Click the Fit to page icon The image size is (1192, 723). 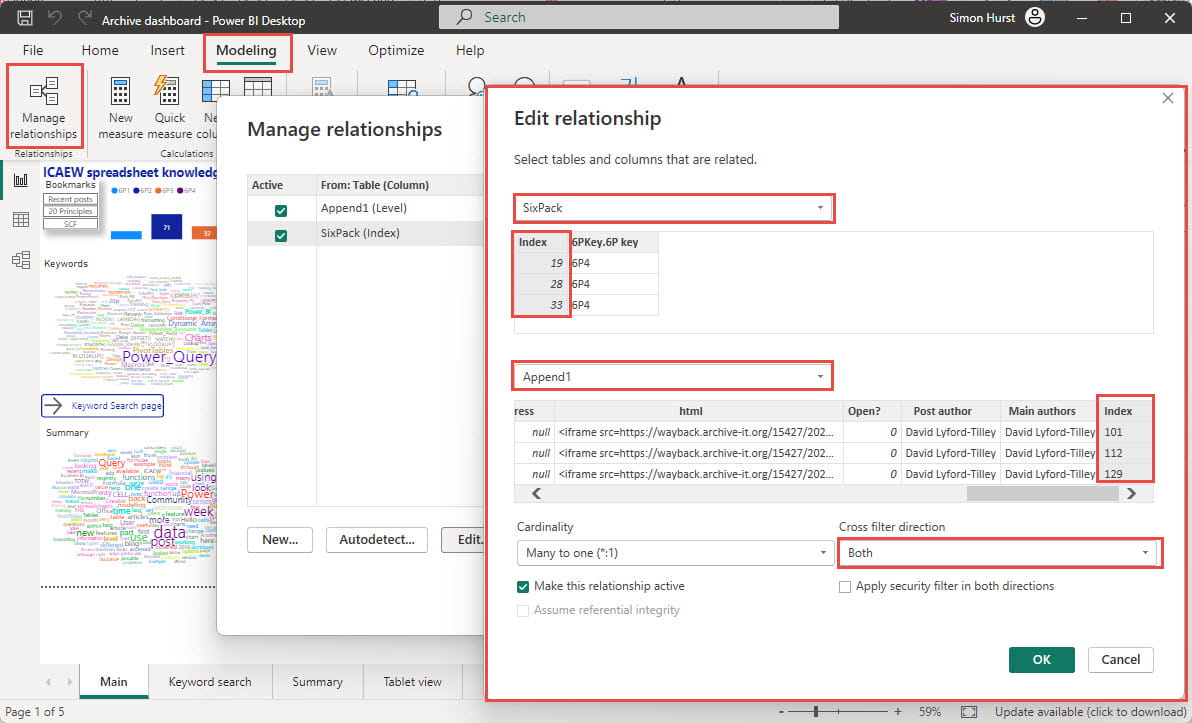pos(968,712)
